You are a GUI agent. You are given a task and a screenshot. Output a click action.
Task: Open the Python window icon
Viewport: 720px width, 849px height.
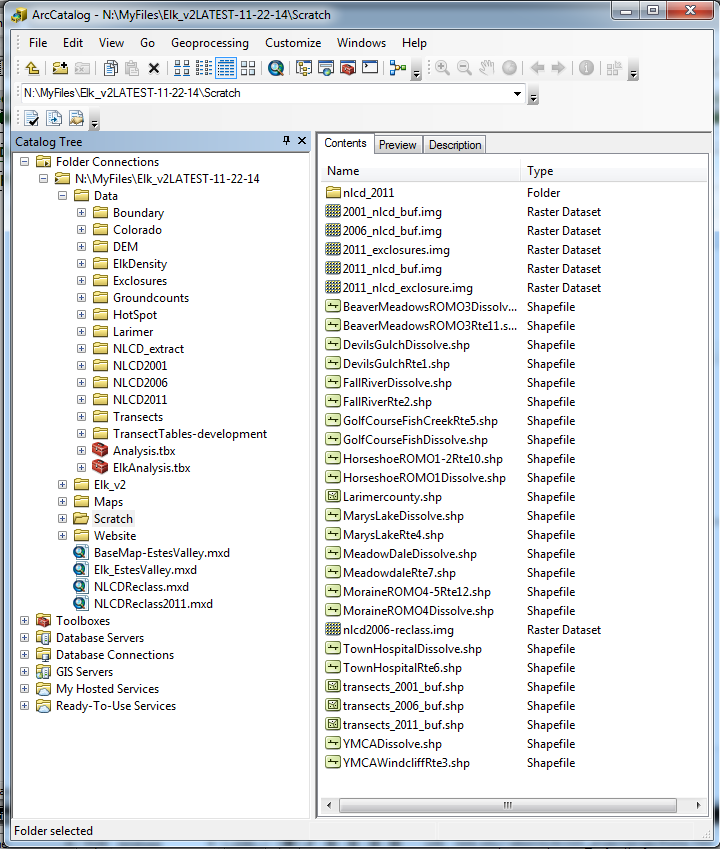(370, 68)
